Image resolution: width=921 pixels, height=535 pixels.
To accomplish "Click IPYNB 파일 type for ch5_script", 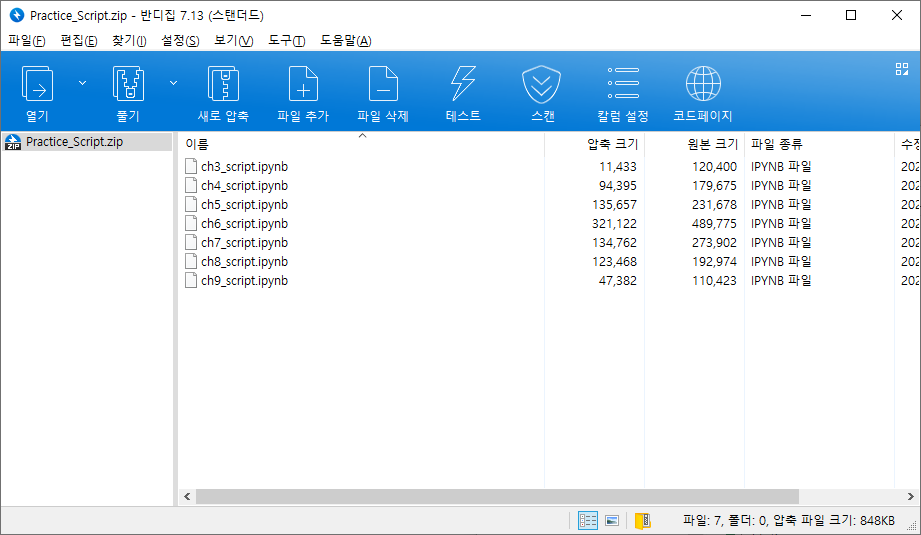I will point(781,204).
